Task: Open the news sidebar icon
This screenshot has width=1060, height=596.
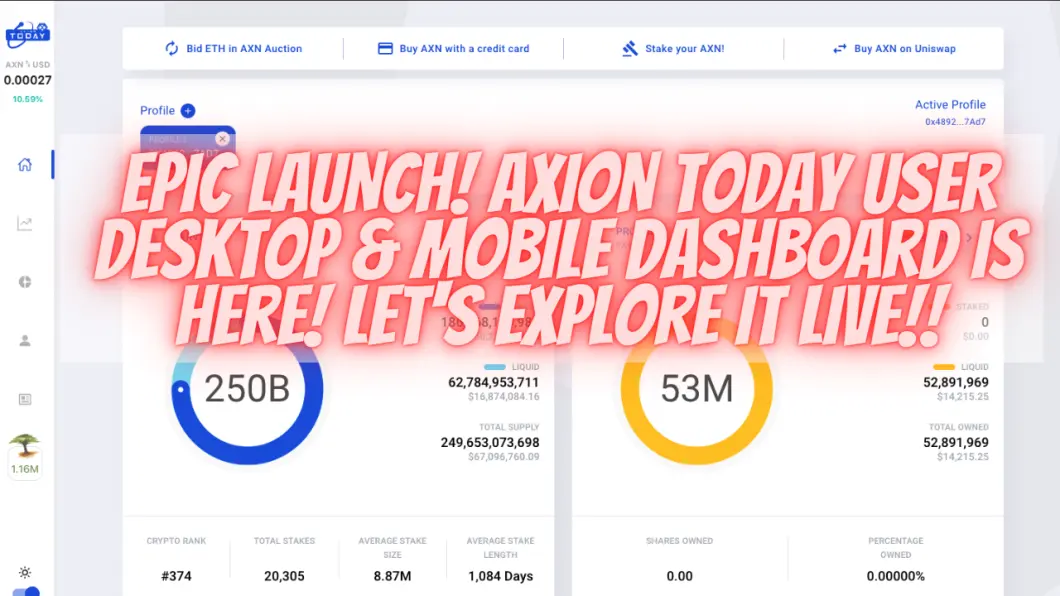Action: [x=25, y=399]
